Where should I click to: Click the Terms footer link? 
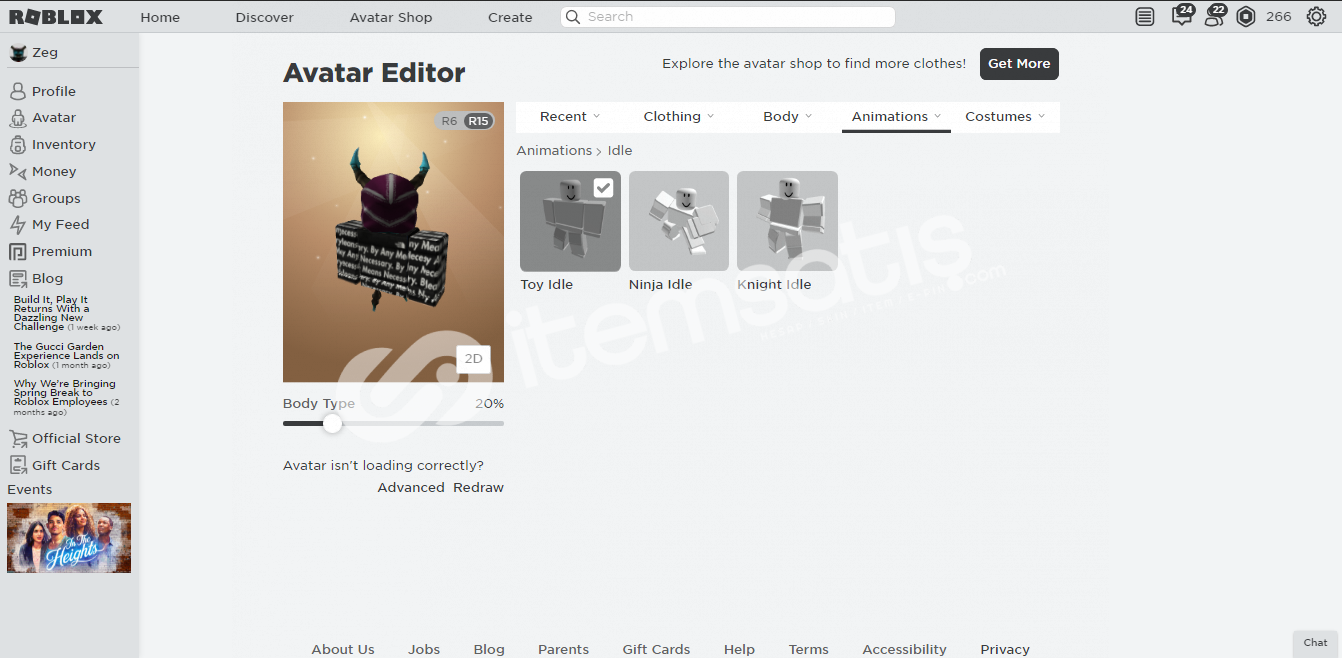808,649
